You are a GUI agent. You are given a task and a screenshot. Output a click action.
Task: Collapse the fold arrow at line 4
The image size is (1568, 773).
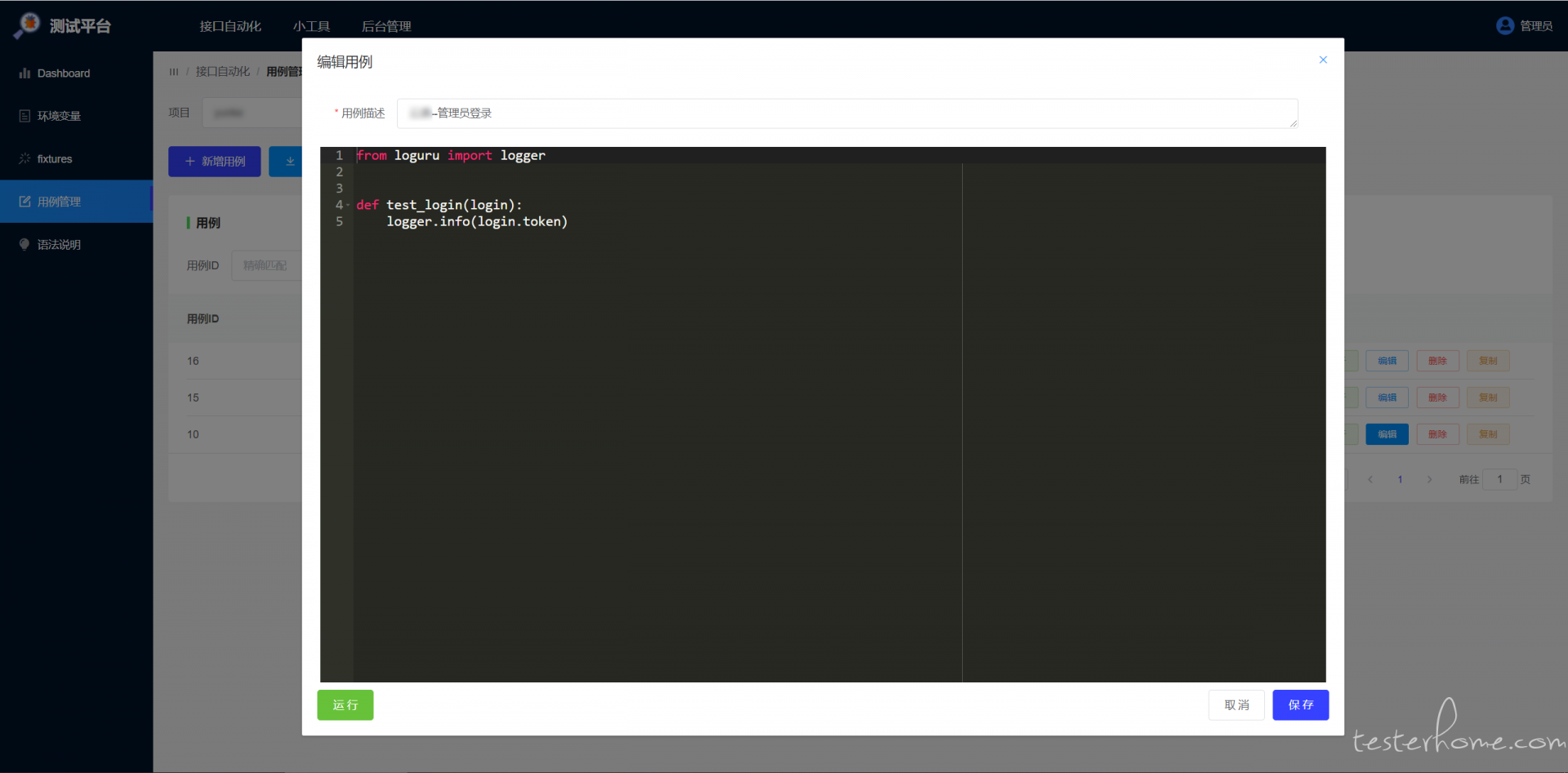(x=348, y=205)
